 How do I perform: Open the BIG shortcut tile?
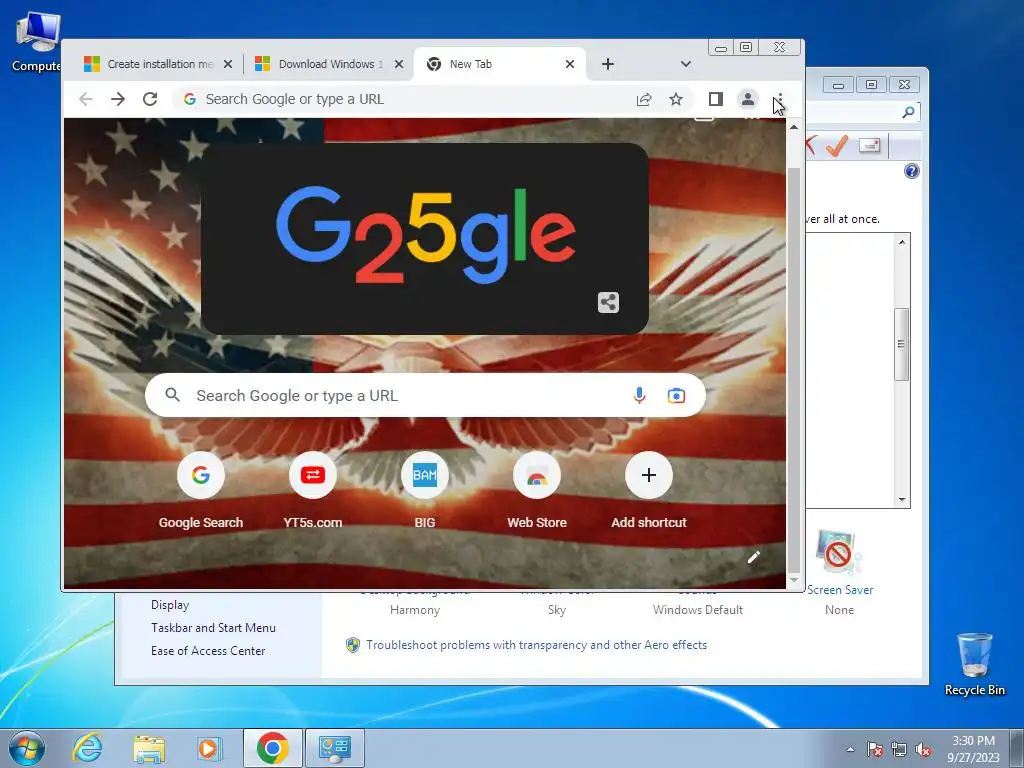[x=424, y=490]
